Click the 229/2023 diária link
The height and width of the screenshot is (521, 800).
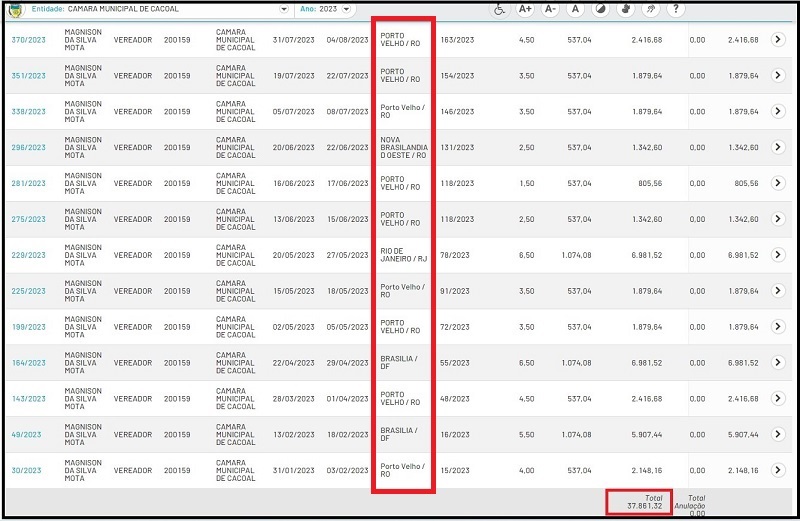coord(27,255)
